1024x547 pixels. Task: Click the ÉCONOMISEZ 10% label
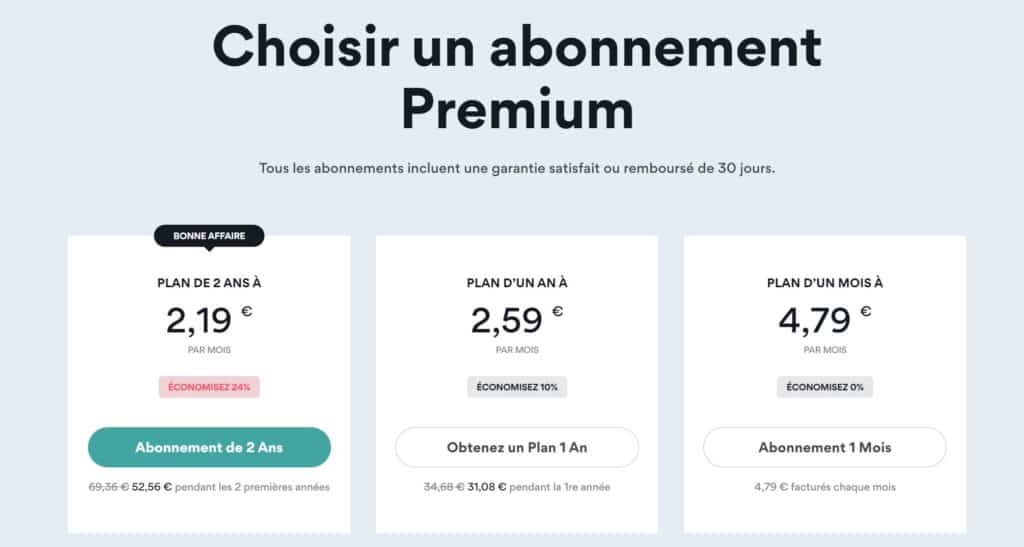[x=517, y=387]
